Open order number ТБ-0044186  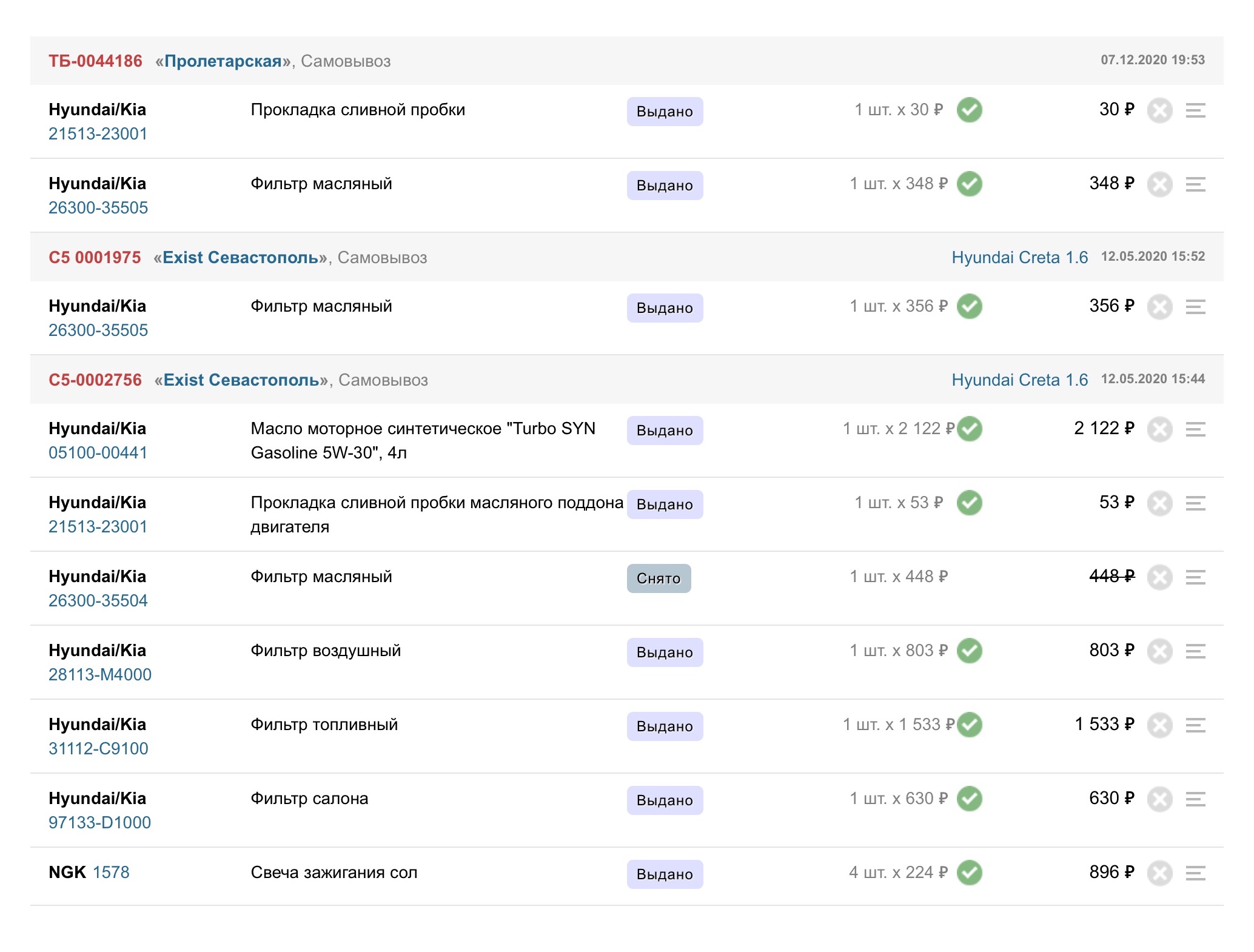pyautogui.click(x=95, y=61)
